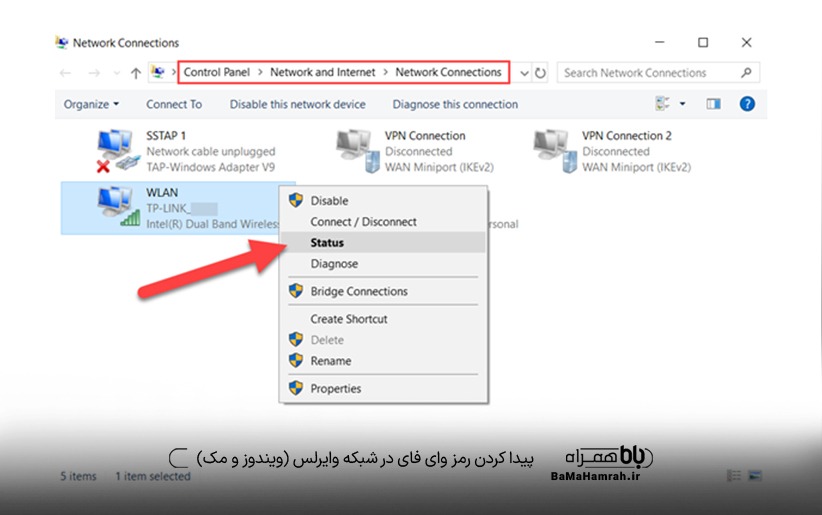Select the VPN Connection 2 adapter icon
The width and height of the screenshot is (822, 515).
click(555, 151)
